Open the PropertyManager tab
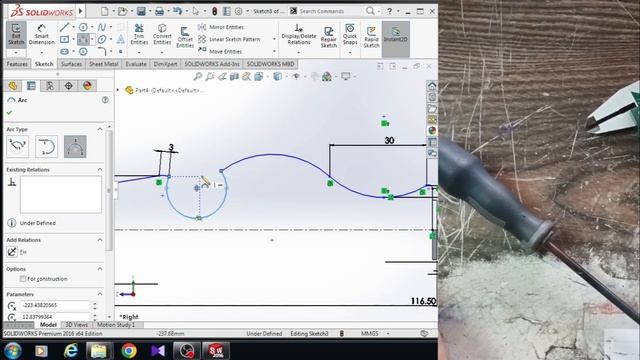This screenshot has width=640, height=360. 31,86
